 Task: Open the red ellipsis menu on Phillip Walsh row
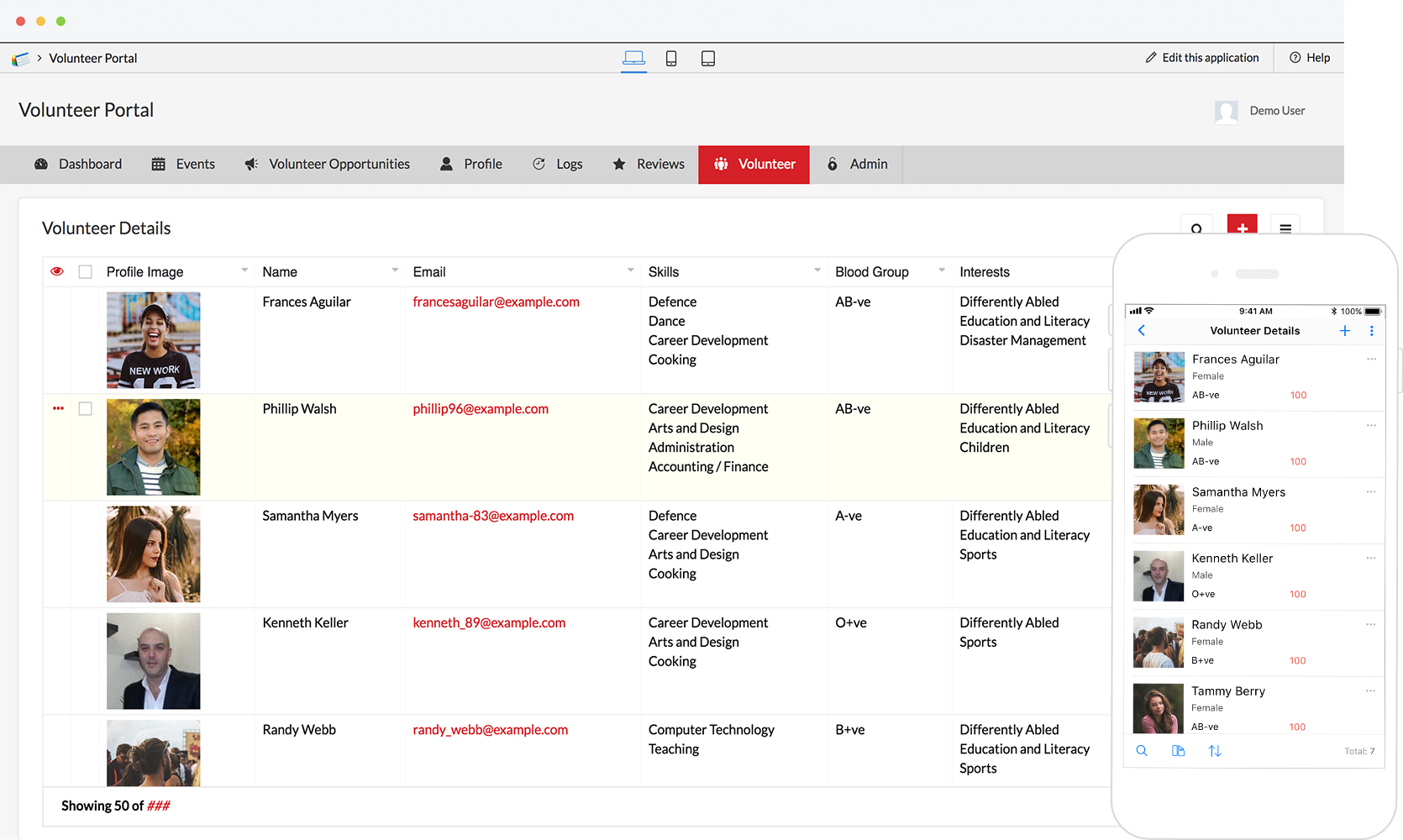pyautogui.click(x=58, y=408)
